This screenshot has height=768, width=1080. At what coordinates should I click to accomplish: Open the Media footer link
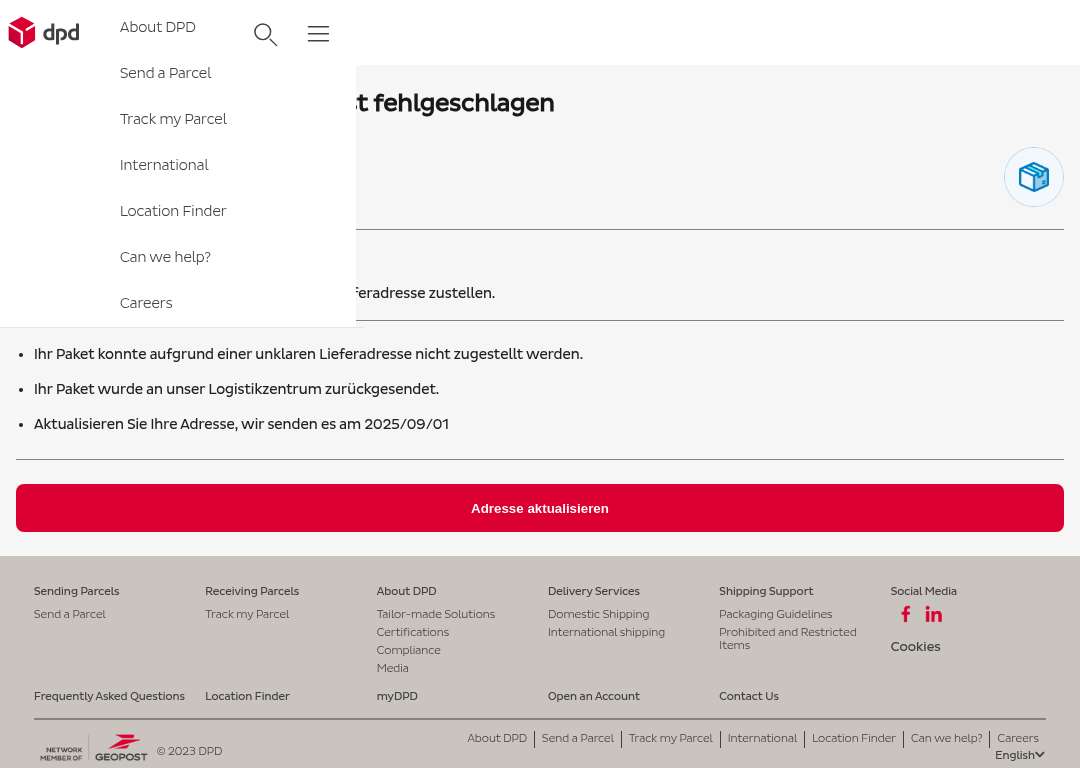393,667
